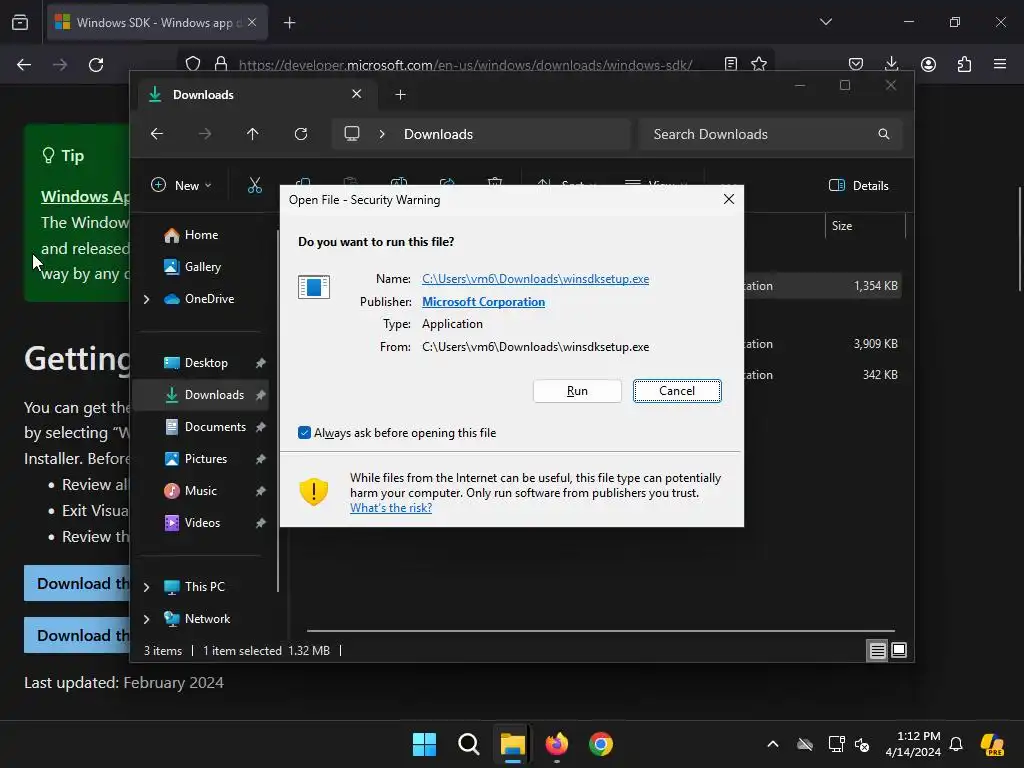
Task: Bookmark this page with the star icon
Action: pos(759,64)
